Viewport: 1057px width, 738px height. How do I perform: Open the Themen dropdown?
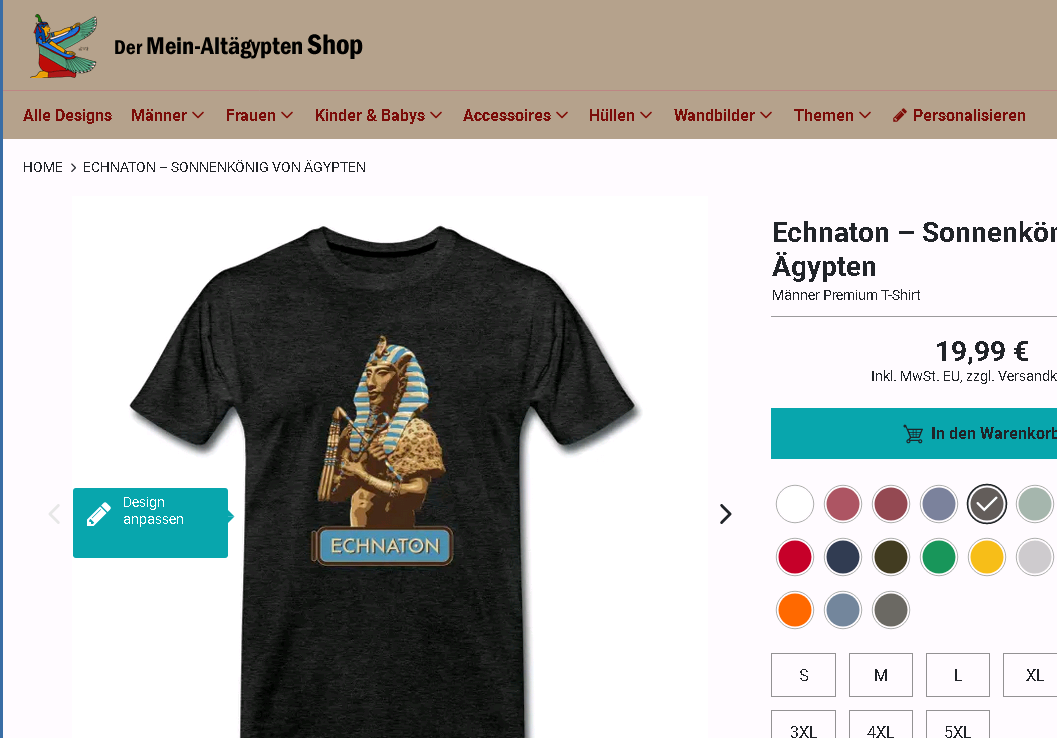pos(833,115)
